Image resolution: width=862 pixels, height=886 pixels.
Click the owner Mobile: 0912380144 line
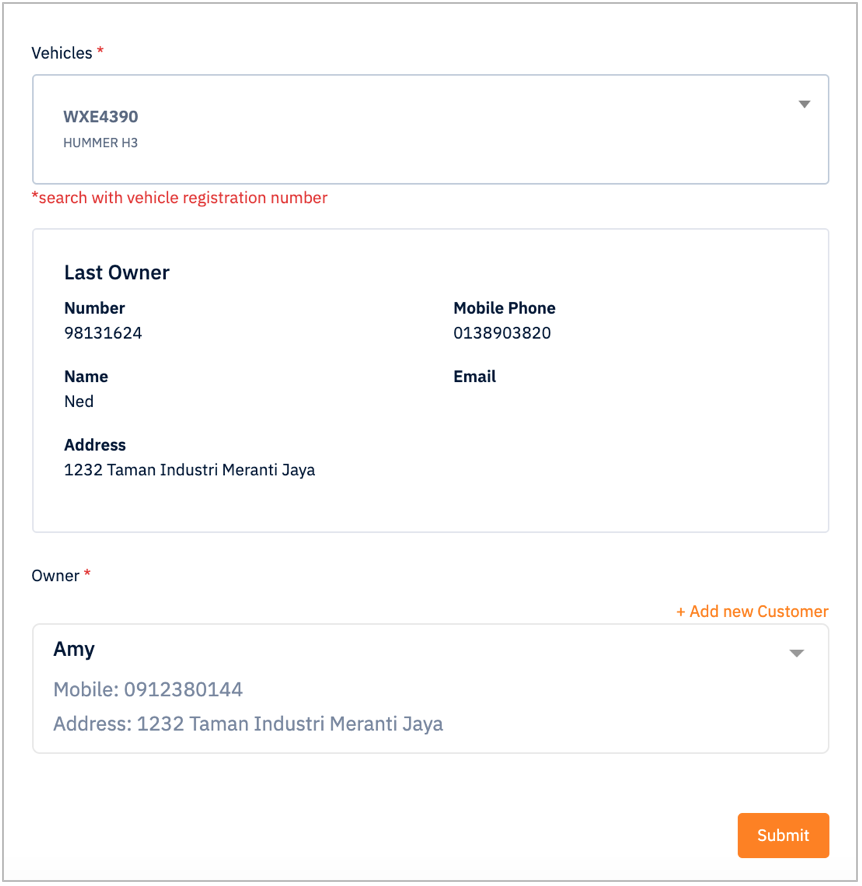coord(148,689)
